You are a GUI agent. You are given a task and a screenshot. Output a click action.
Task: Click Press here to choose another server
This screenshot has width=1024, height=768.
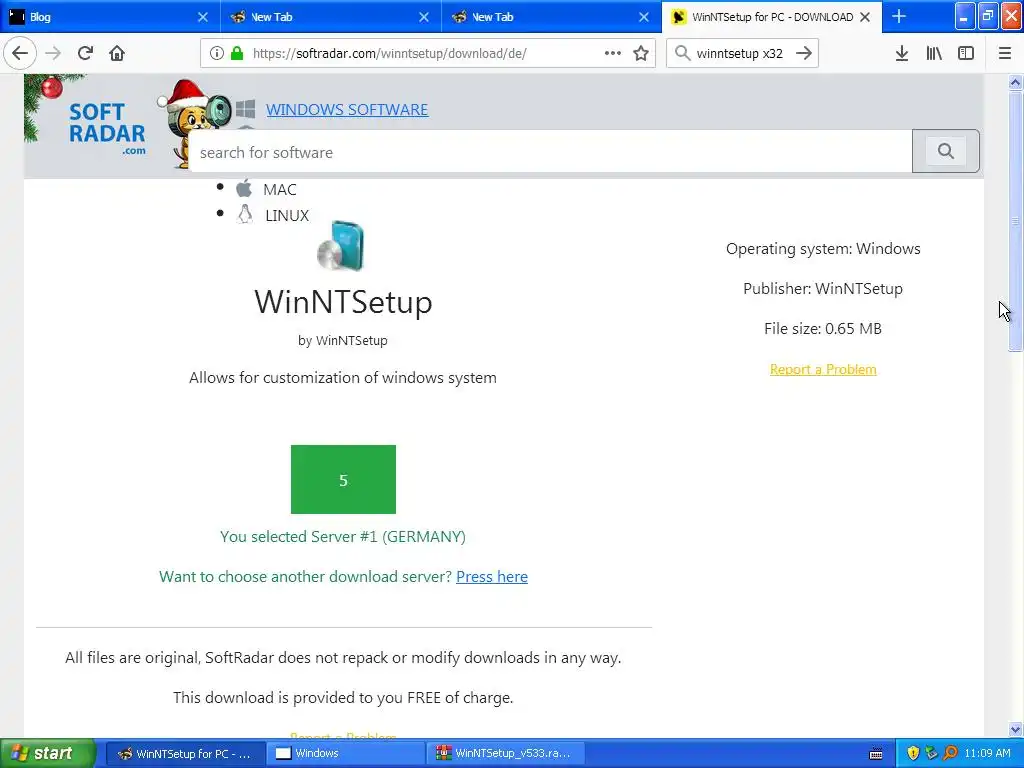[x=492, y=577]
